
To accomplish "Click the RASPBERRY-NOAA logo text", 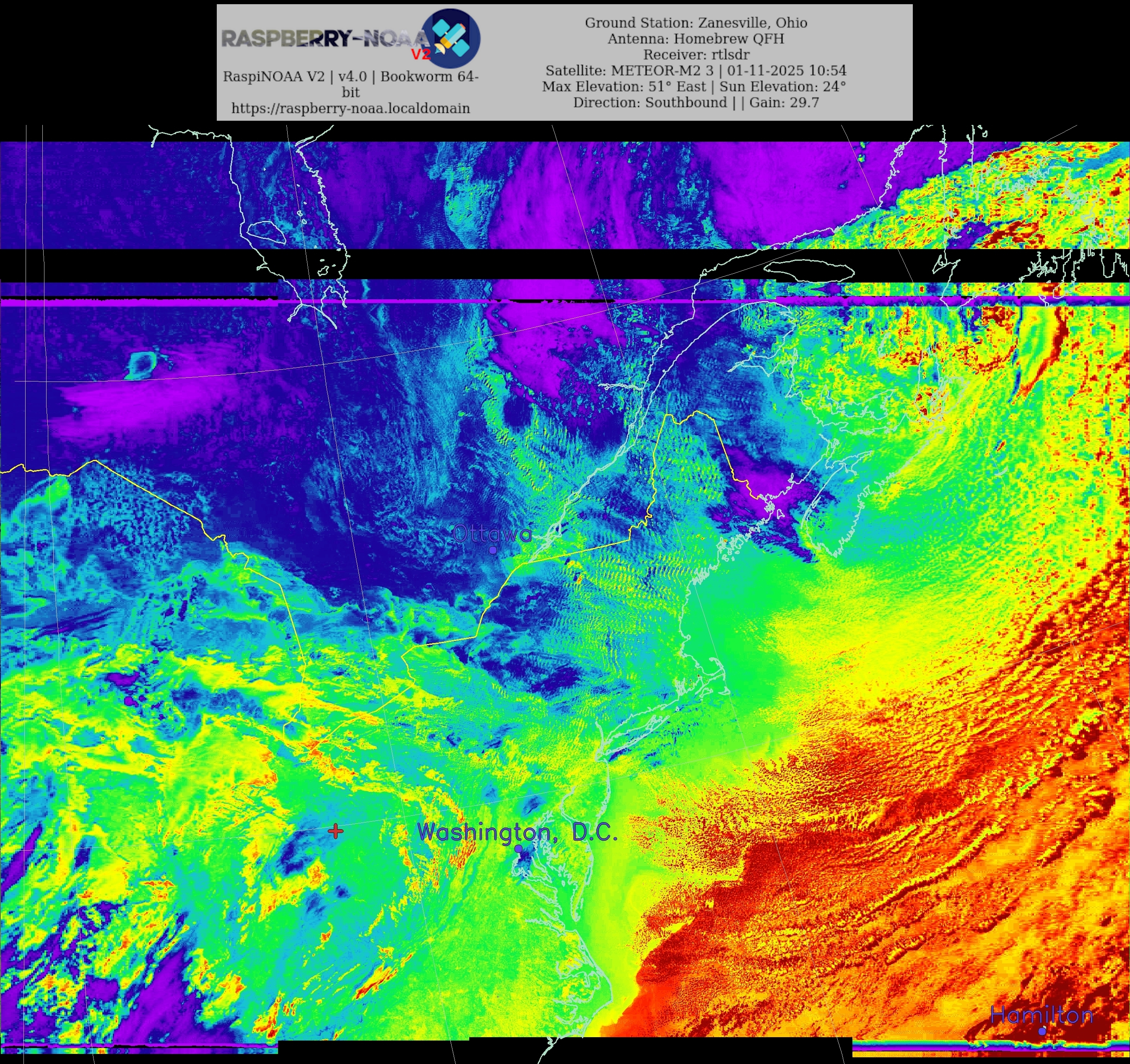I will (324, 39).
